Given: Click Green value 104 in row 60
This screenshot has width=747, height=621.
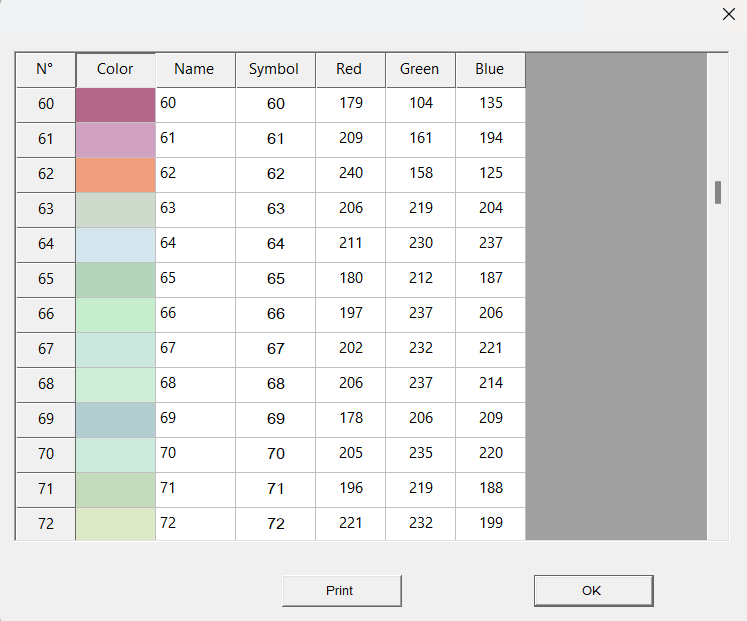Looking at the screenshot, I should click(x=420, y=105).
